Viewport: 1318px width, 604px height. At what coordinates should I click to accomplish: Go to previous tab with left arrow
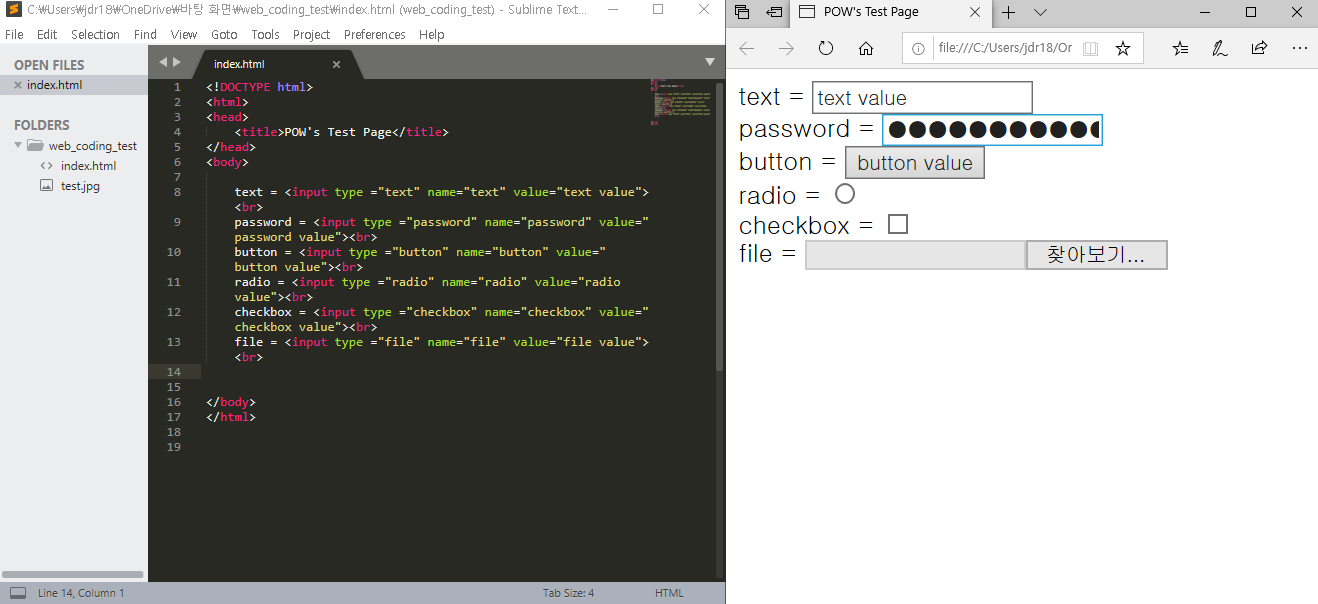click(164, 62)
